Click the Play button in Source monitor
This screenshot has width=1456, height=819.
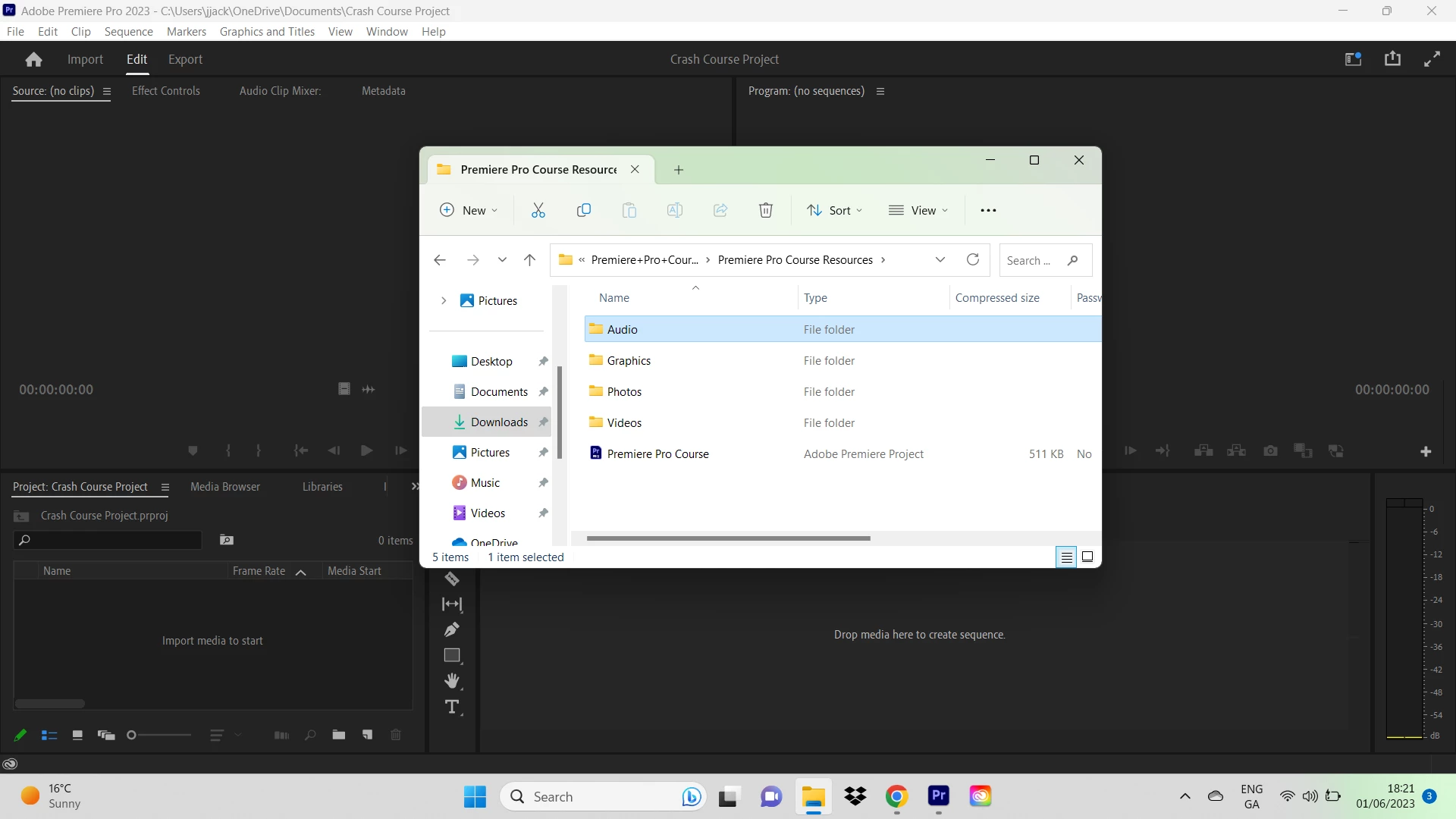(x=366, y=450)
